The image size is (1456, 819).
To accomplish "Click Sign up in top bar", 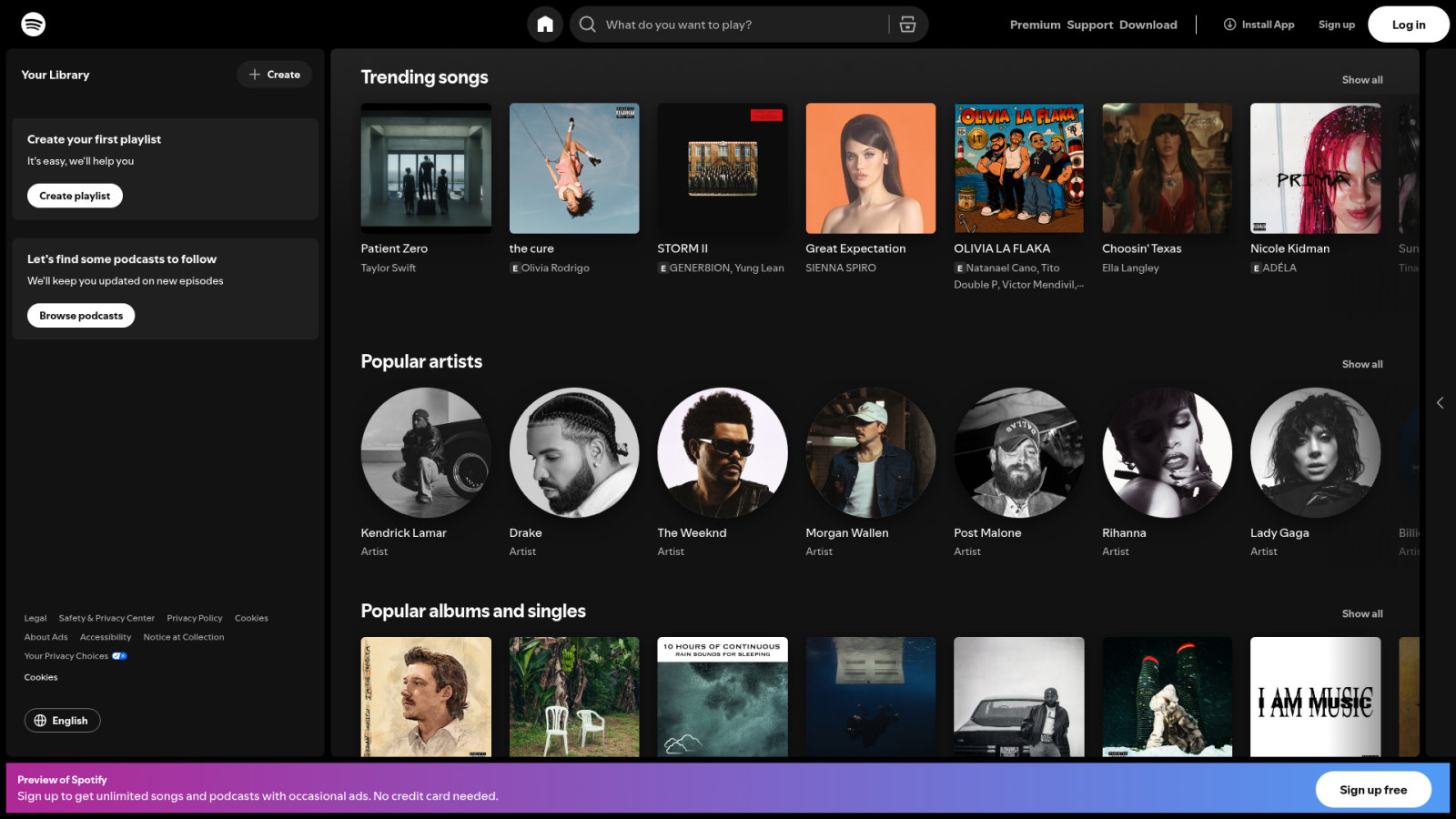I will tap(1336, 25).
